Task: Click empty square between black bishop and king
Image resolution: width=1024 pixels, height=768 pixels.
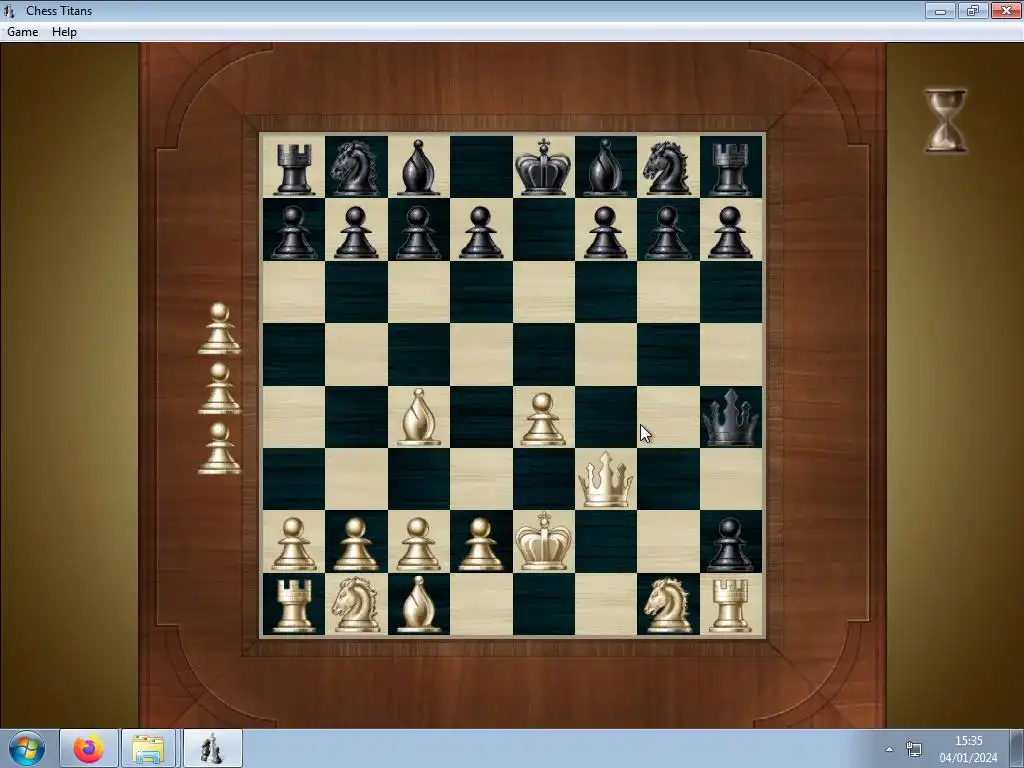Action: pyautogui.click(x=481, y=167)
